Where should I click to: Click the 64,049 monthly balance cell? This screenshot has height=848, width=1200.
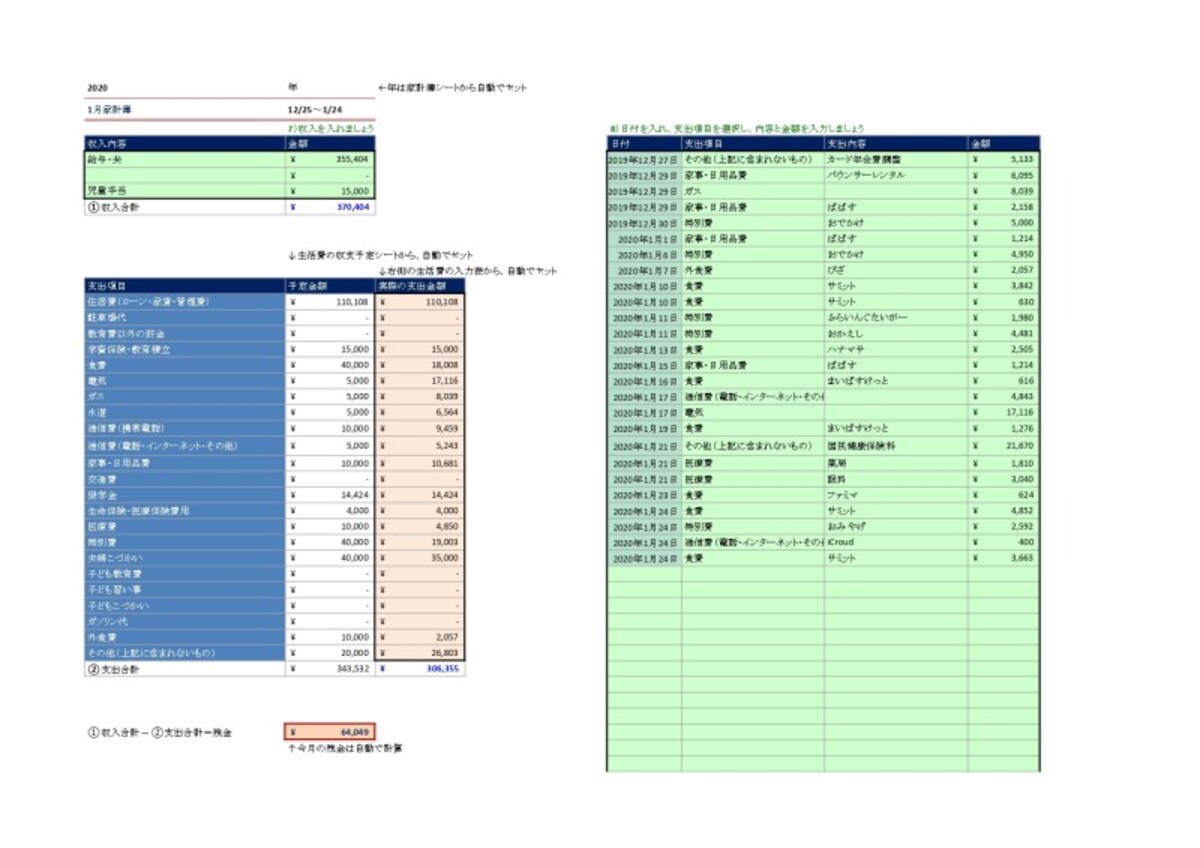[x=330, y=732]
